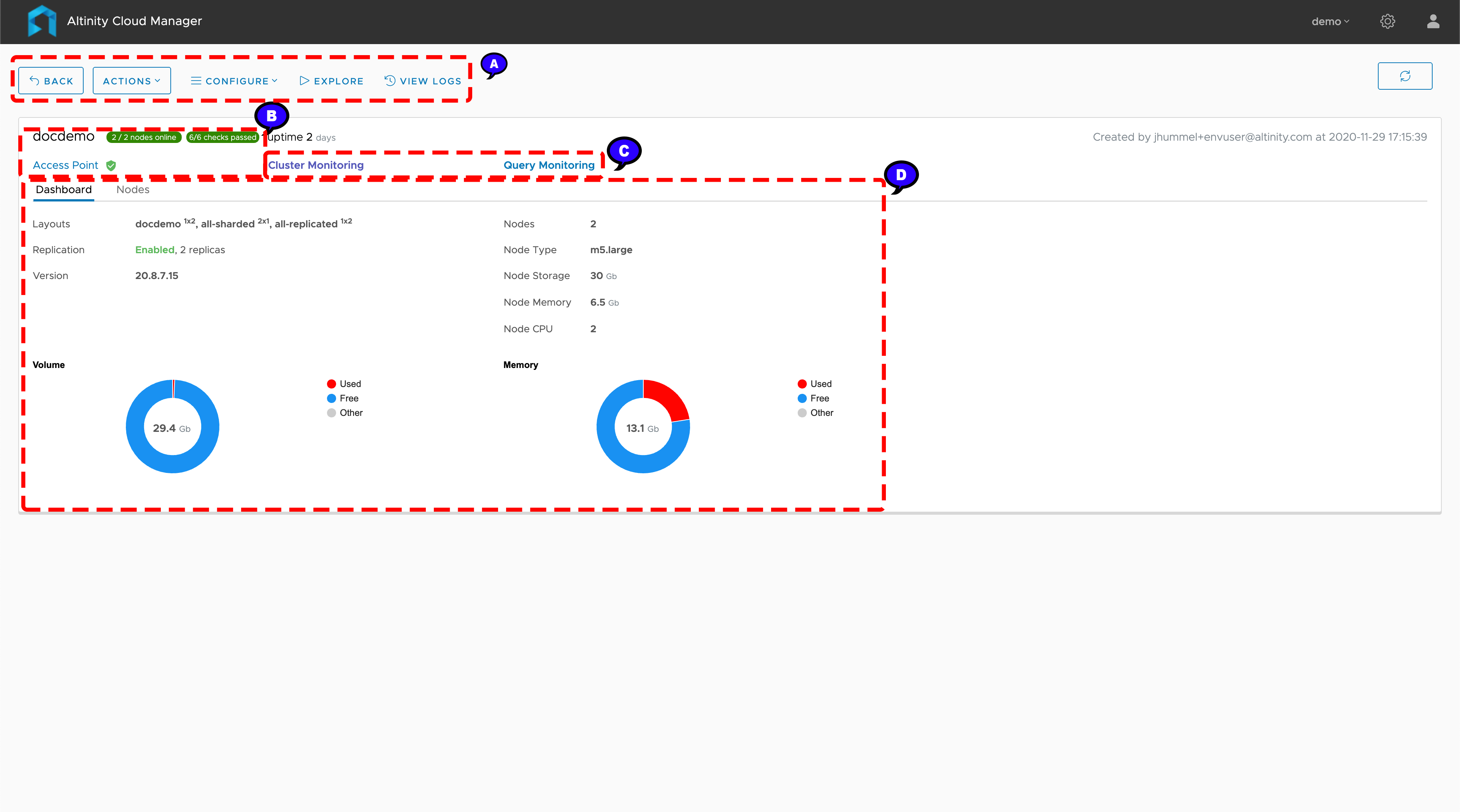Open VIEW LOGS

point(423,81)
